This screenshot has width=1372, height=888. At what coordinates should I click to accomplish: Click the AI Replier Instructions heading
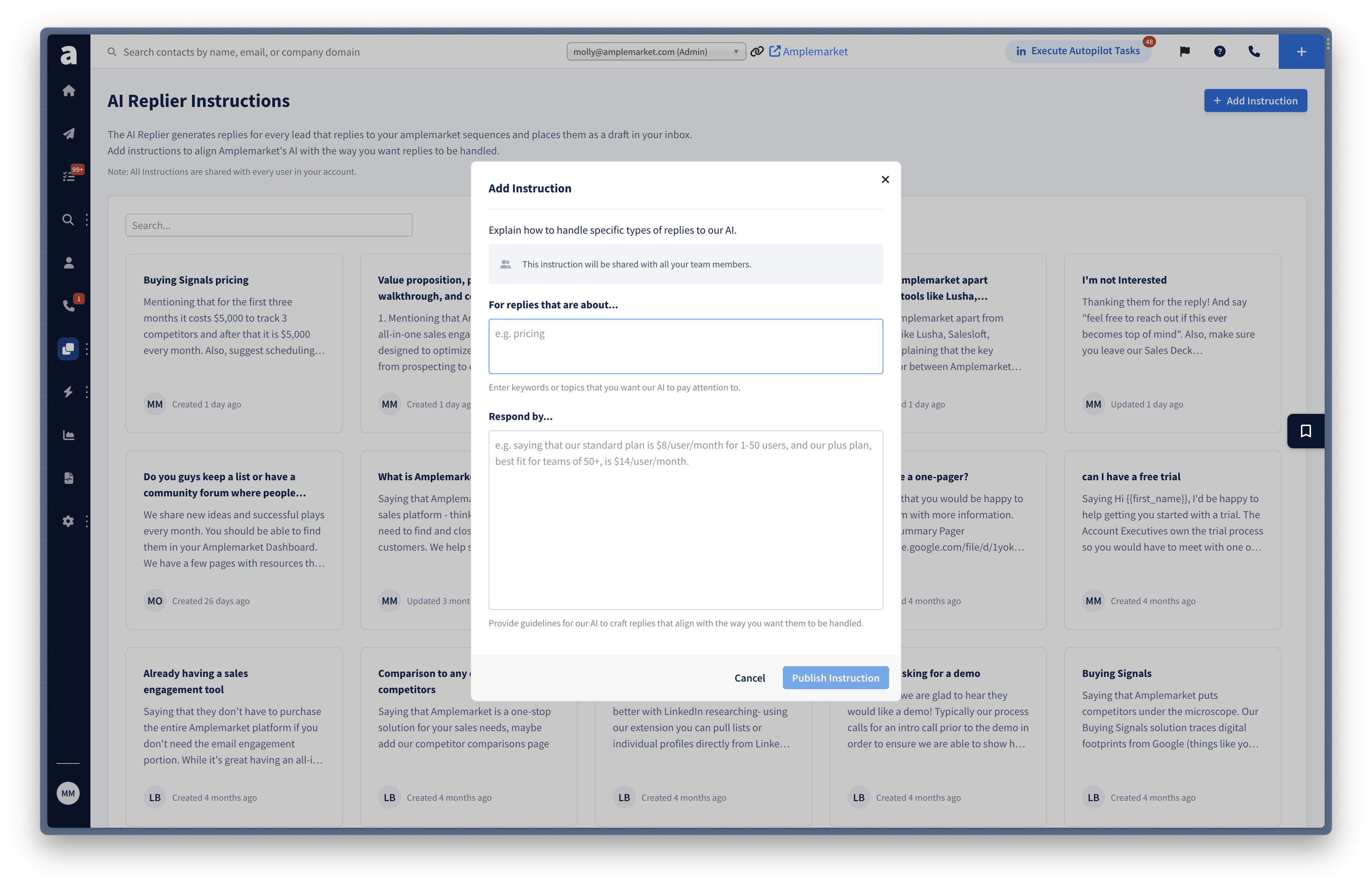coord(198,101)
